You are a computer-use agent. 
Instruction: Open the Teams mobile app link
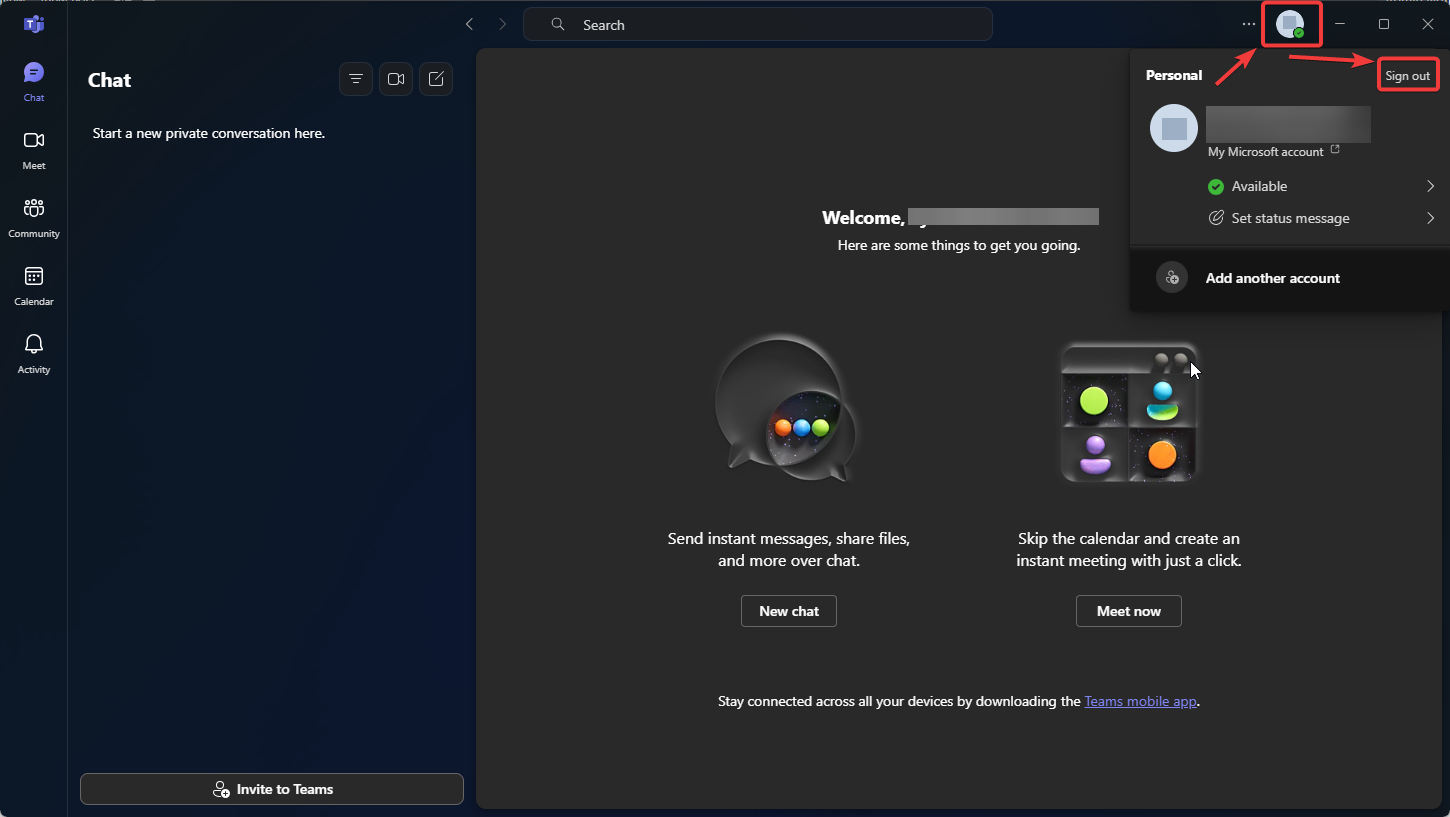click(1140, 701)
